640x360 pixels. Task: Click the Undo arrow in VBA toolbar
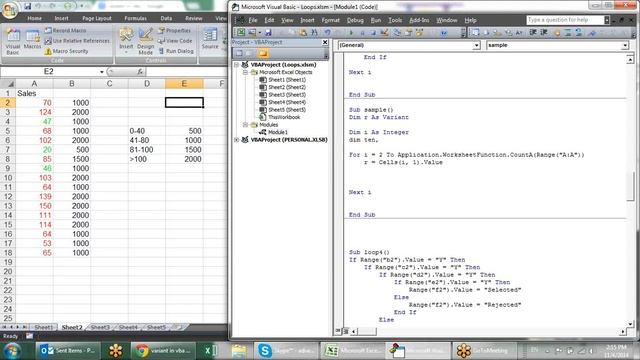tap(327, 33)
